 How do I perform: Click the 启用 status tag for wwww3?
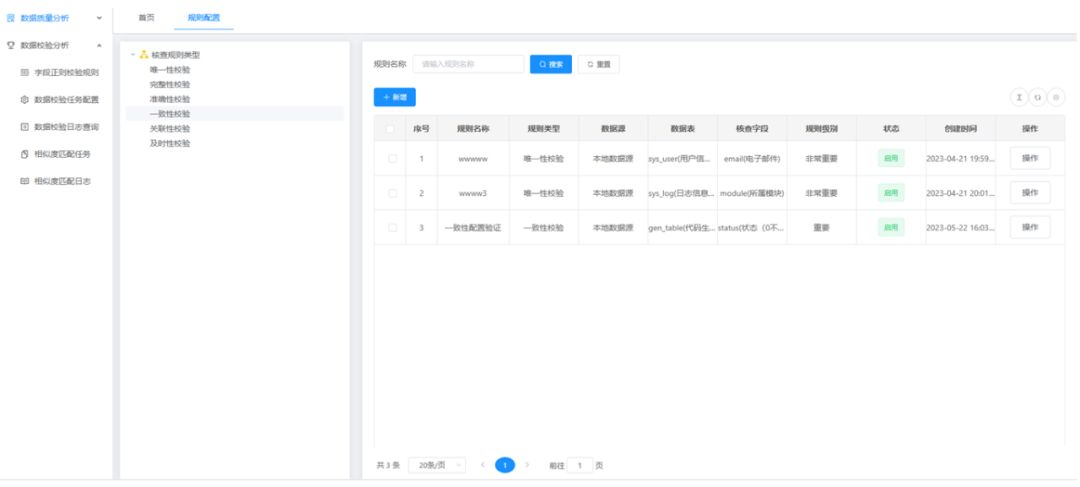tap(891, 193)
